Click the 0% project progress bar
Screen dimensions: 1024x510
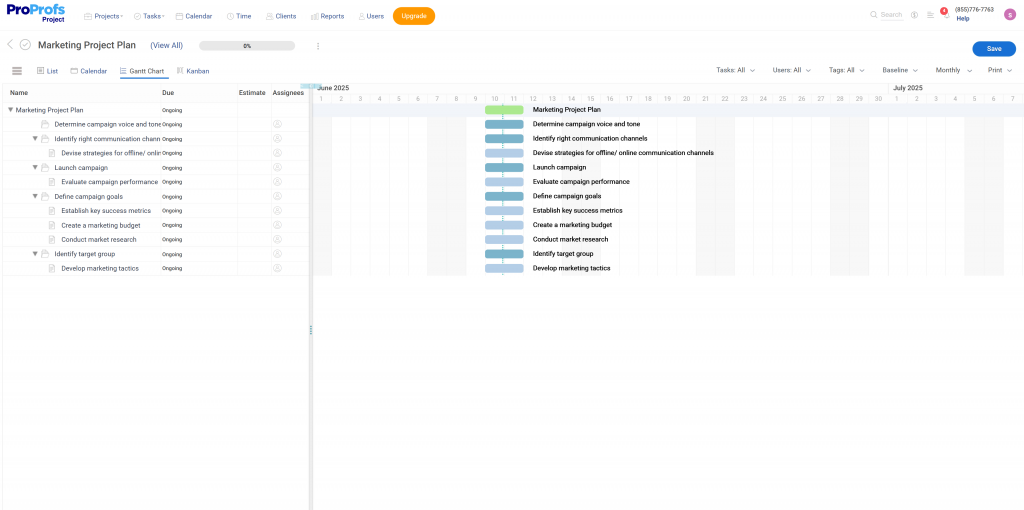click(x=247, y=46)
